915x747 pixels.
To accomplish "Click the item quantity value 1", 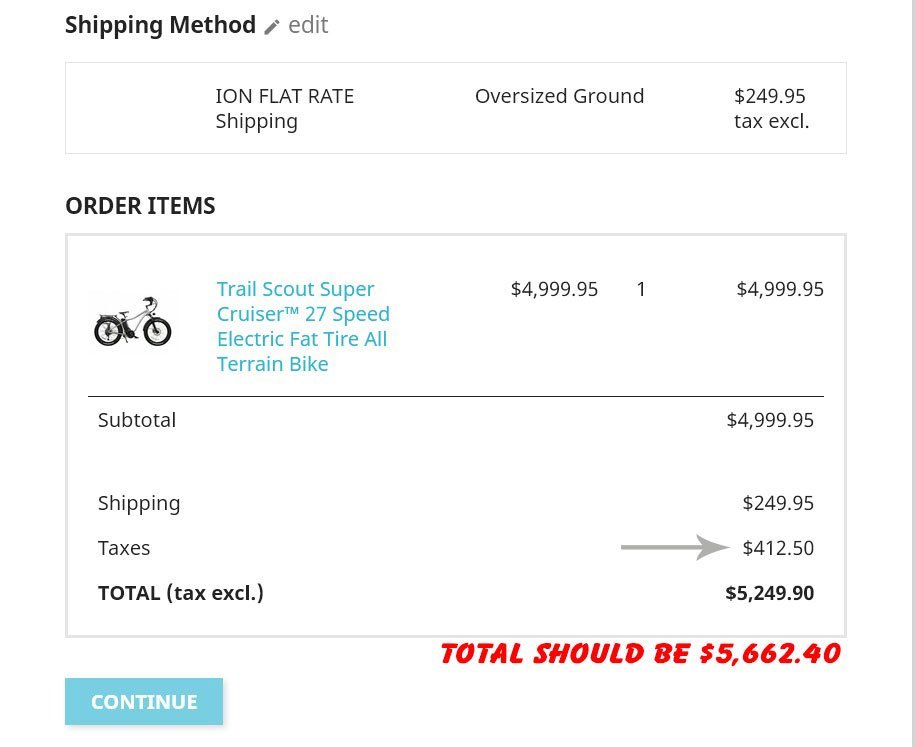I will coord(641,289).
